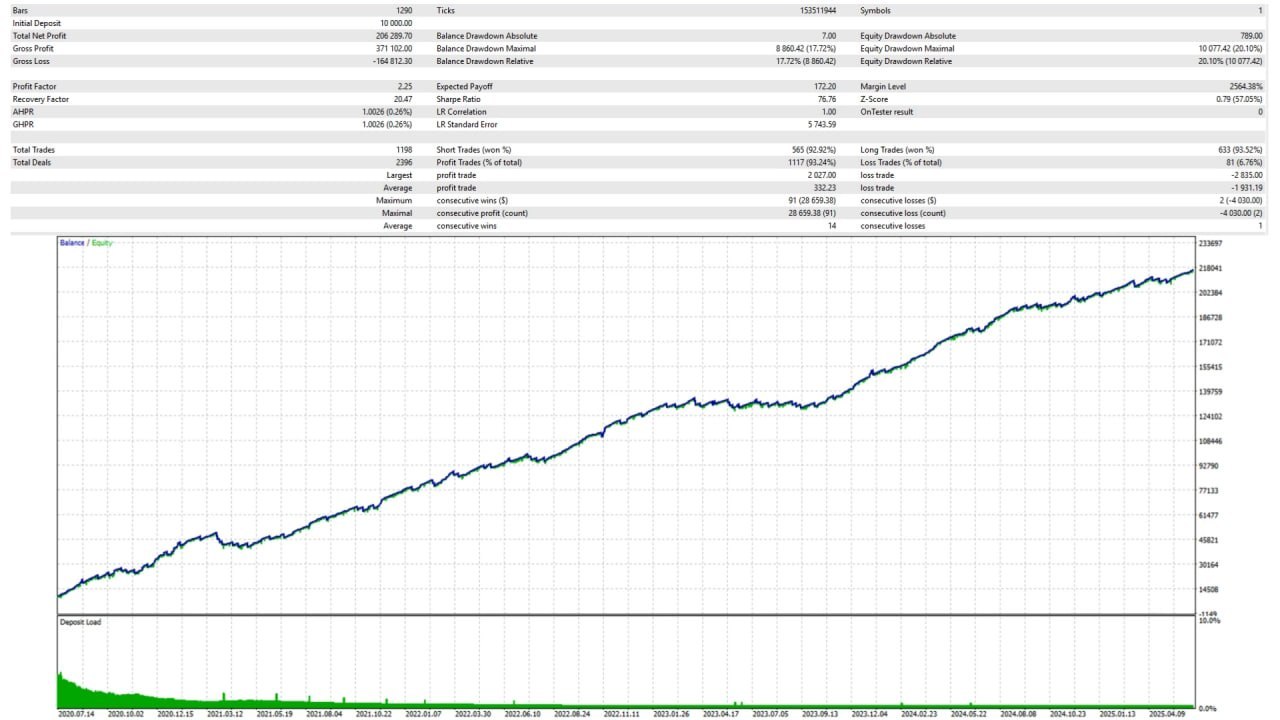Click the "GHPR" label
Screen dimensions: 1280x720
pyautogui.click(x=22, y=125)
